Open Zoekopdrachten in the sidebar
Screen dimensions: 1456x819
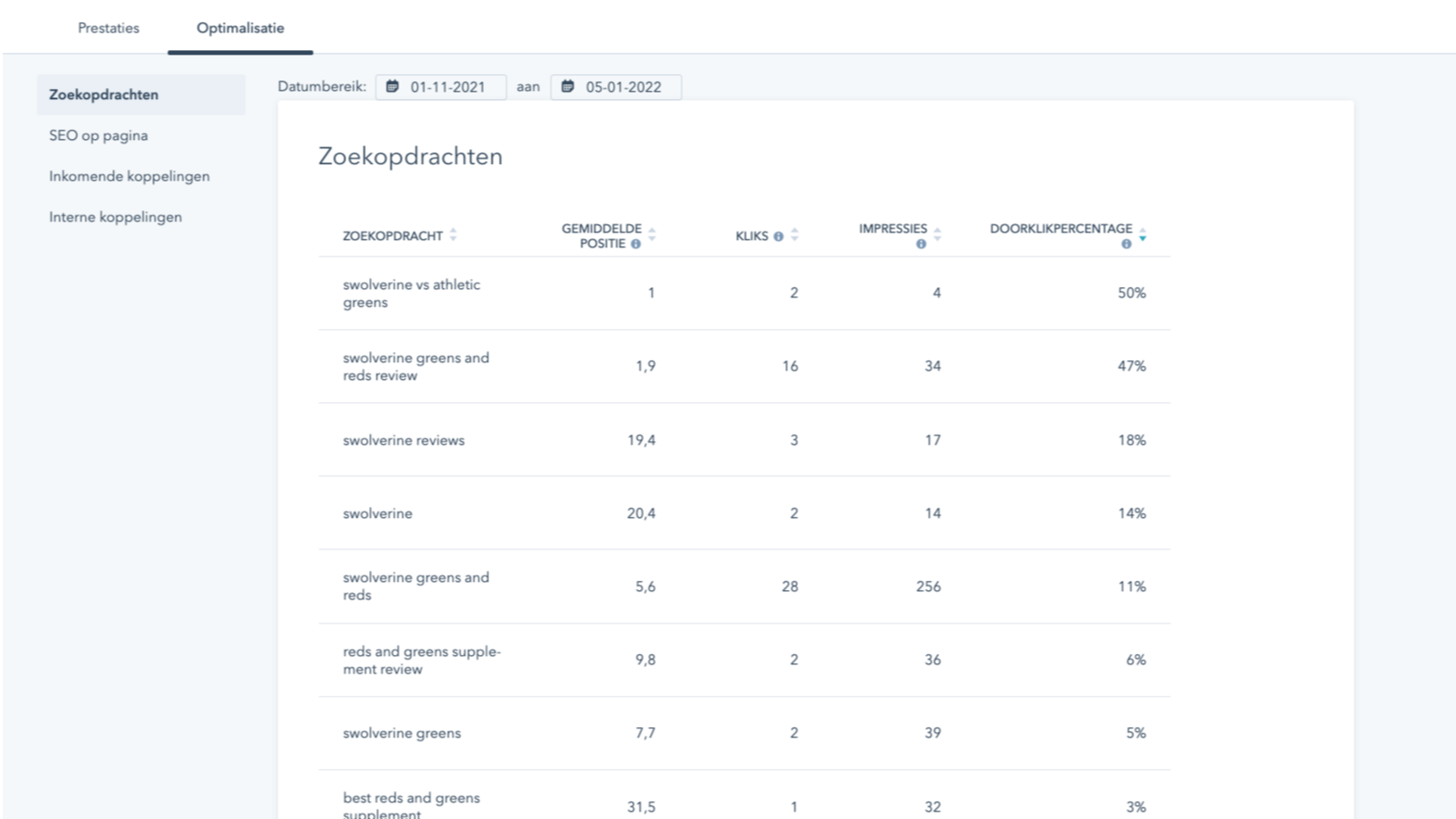tap(141, 94)
